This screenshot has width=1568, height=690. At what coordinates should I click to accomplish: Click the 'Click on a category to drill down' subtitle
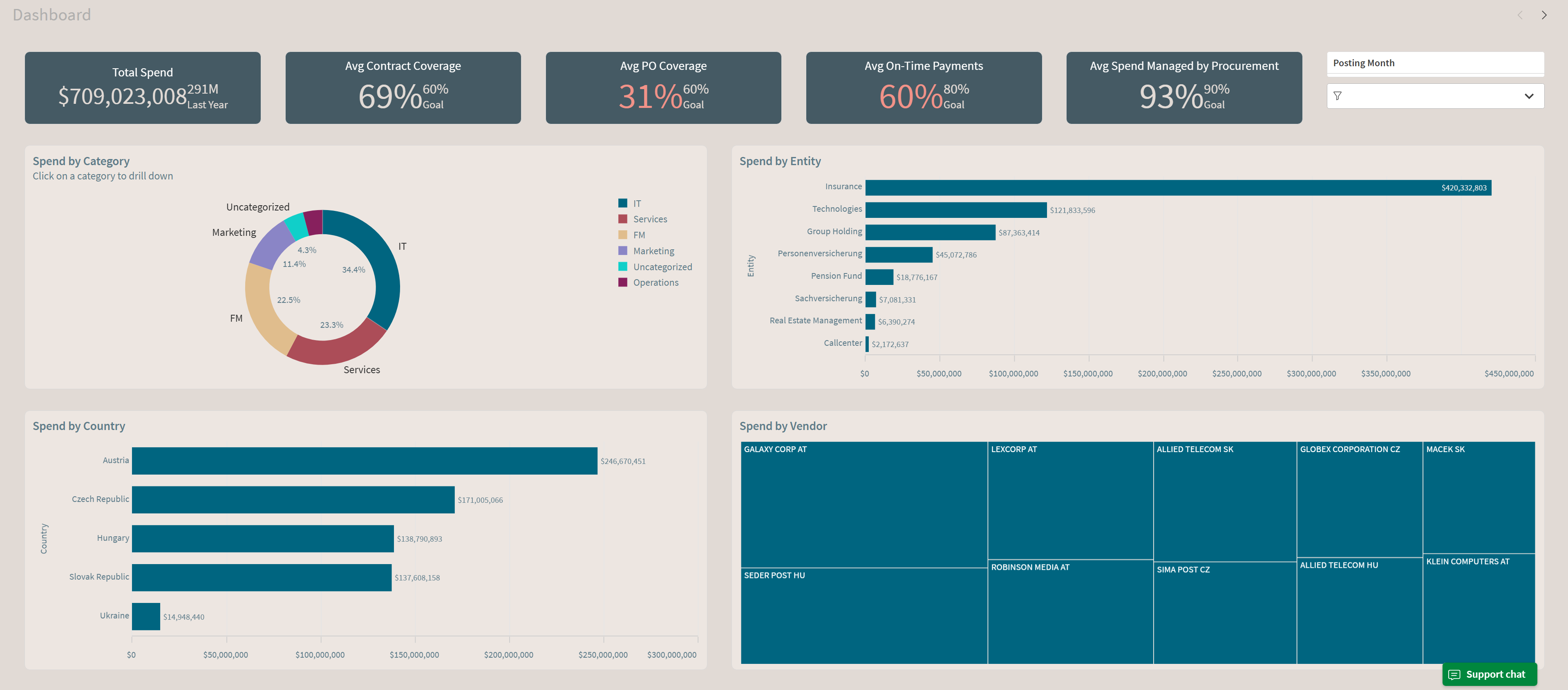103,176
